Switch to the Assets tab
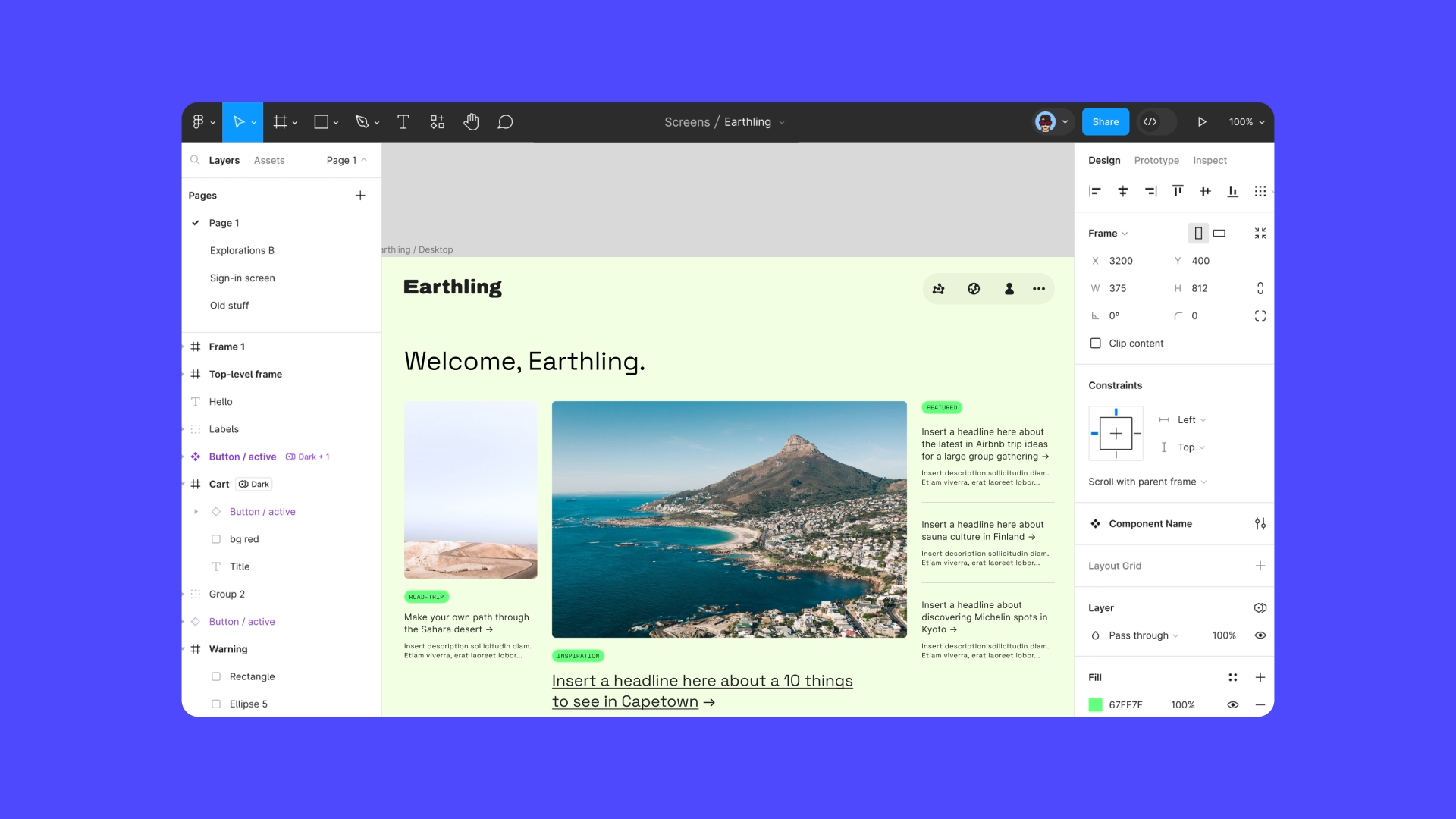 tap(268, 161)
